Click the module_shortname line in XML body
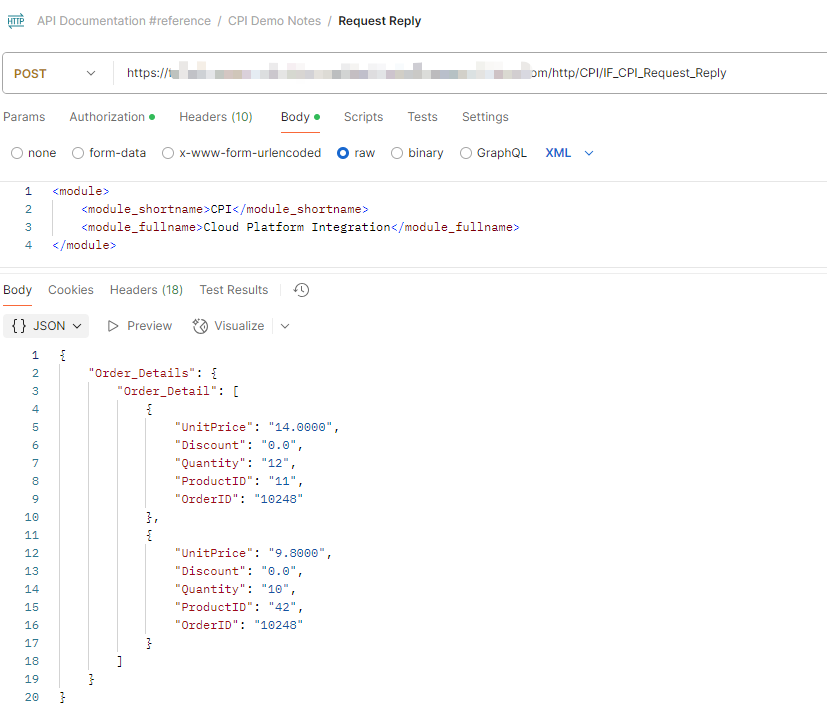The image size is (827, 705). point(225,209)
